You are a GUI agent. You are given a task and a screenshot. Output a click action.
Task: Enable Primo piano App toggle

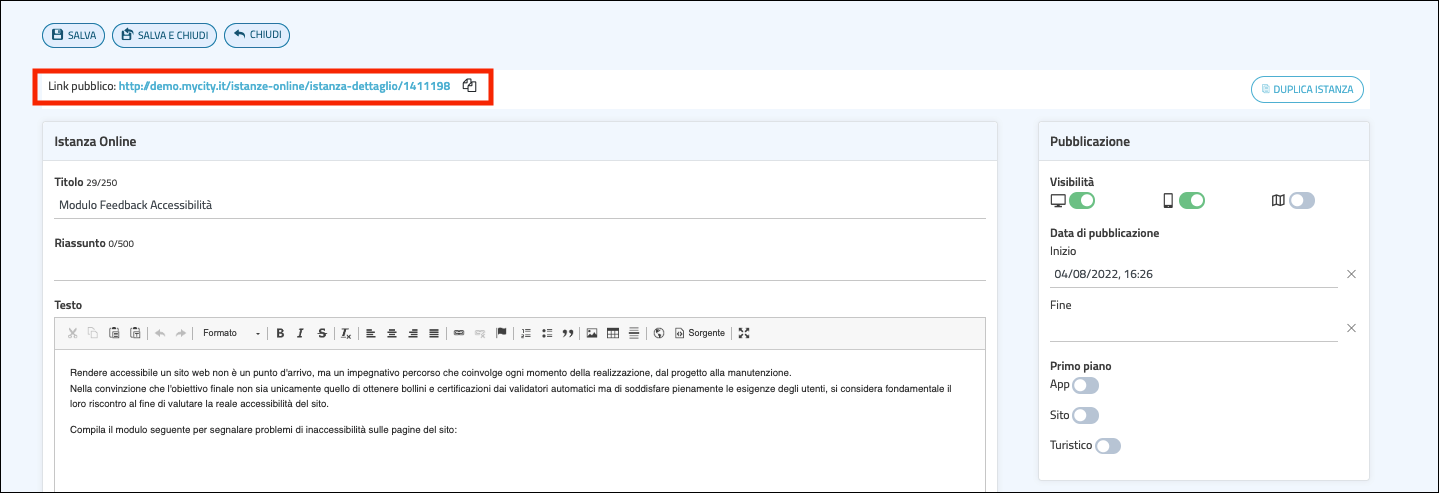point(1085,385)
